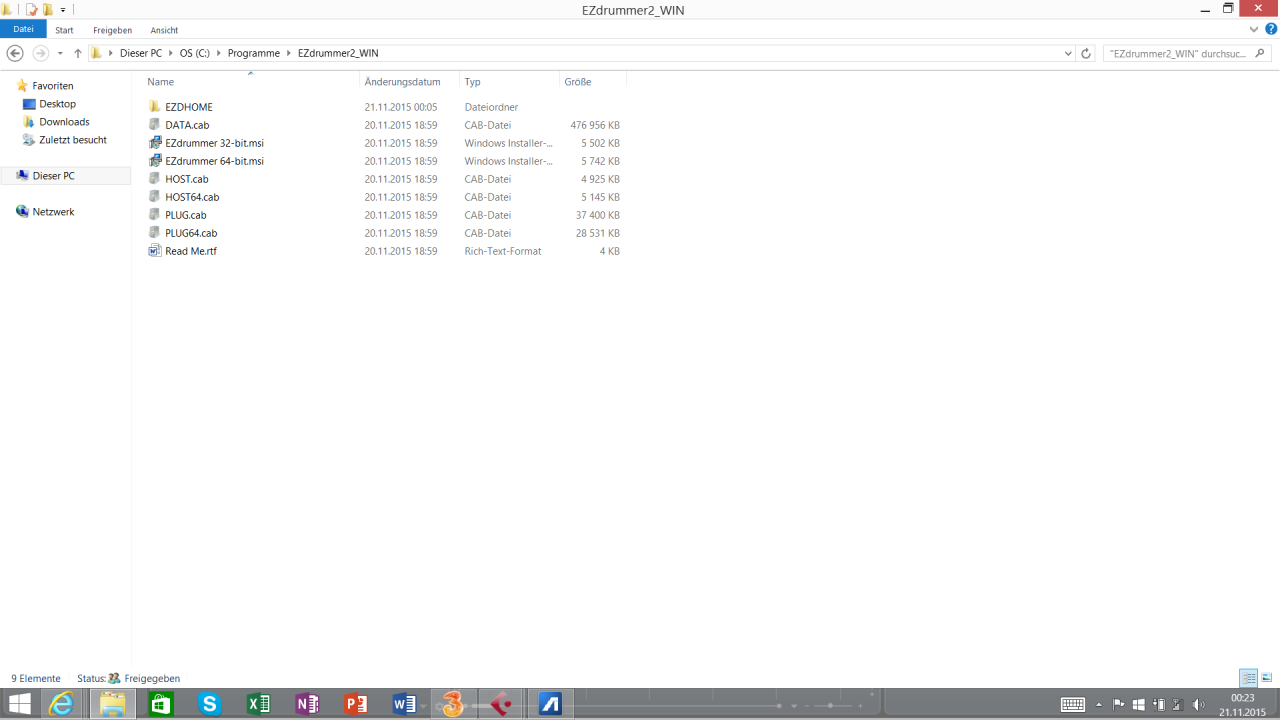Screen dimensions: 1280x720
Task: Switch to the Start ribbon tab
Action: click(64, 30)
